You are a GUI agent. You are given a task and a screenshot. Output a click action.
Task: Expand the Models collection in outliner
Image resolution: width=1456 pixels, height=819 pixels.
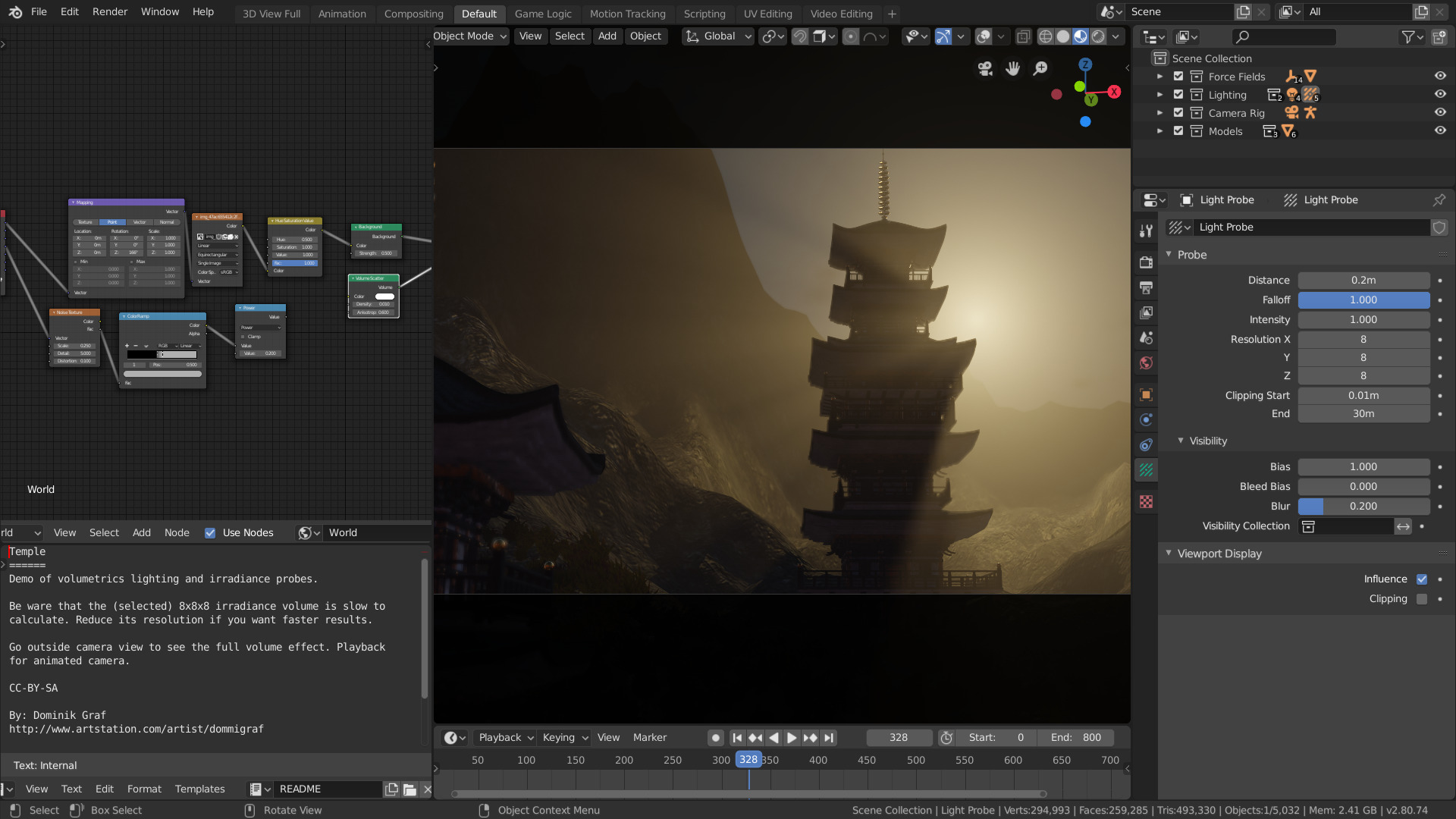tap(1159, 131)
